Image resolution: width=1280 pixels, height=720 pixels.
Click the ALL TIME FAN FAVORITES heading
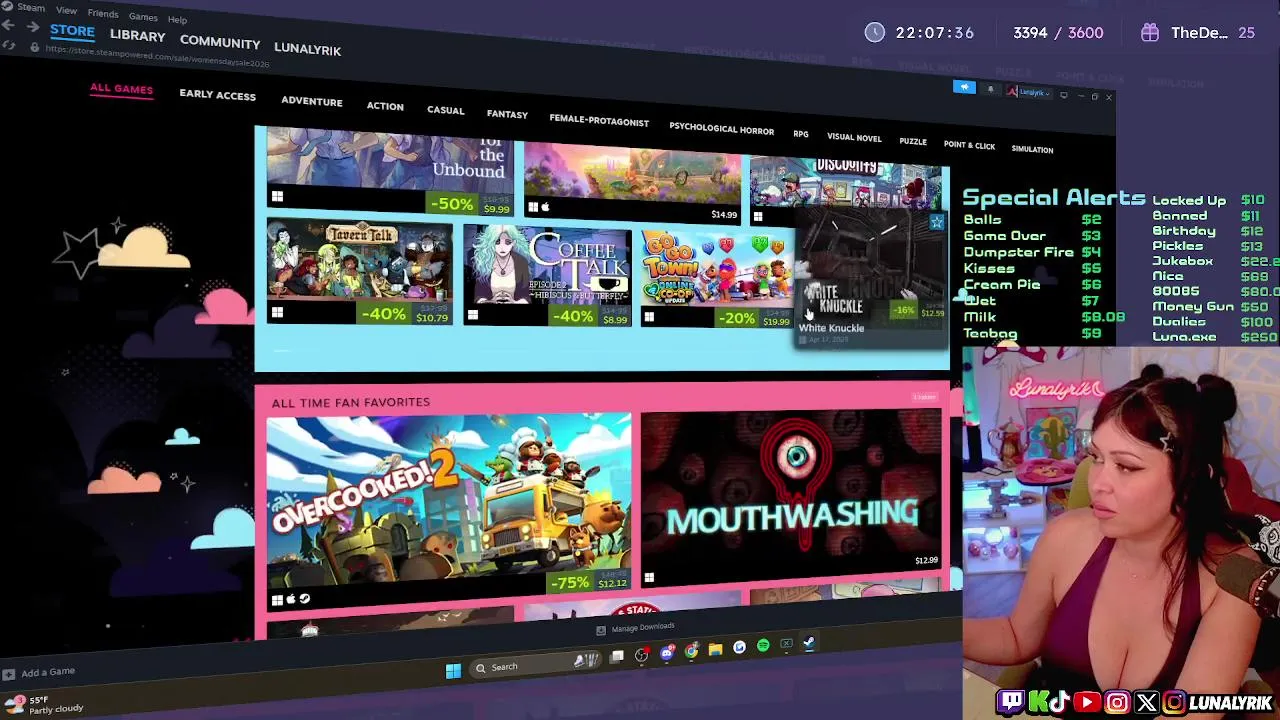coord(350,402)
